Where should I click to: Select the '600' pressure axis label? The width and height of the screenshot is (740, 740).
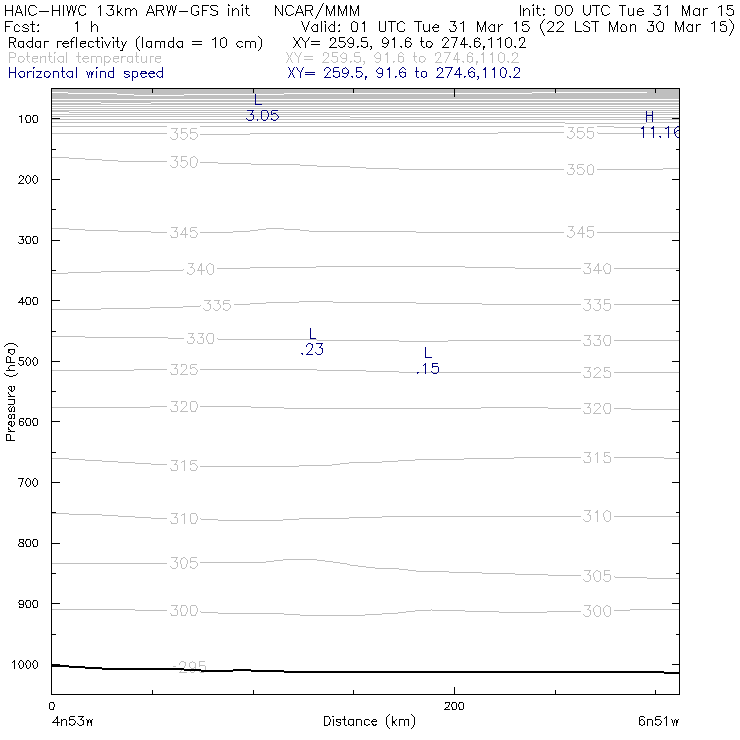click(x=28, y=422)
